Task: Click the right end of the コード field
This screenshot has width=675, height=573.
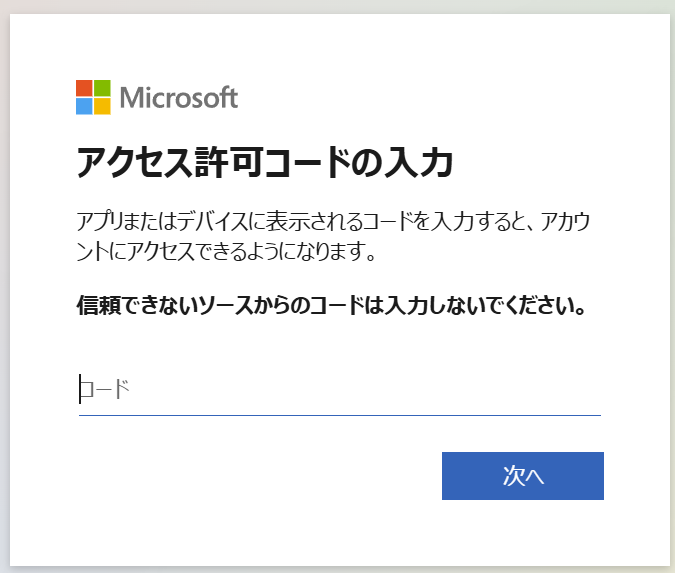Action: (590, 389)
